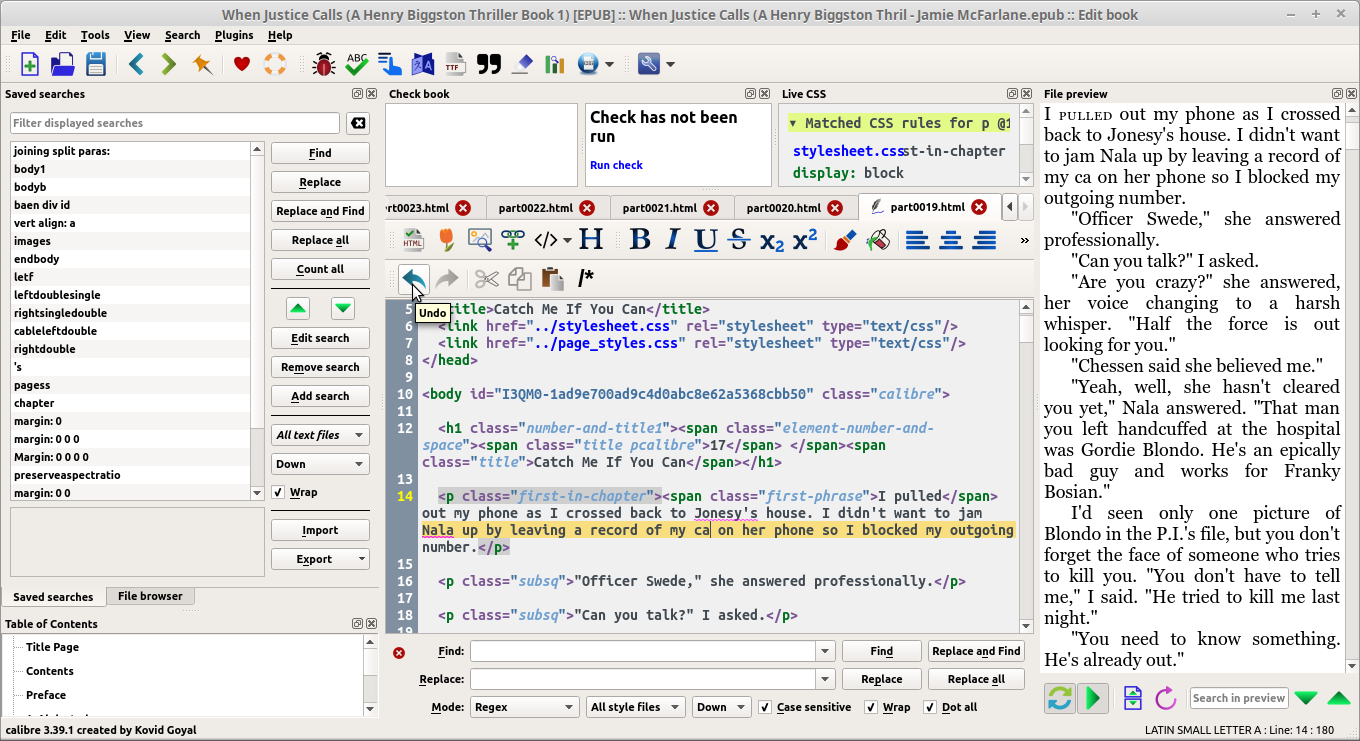Click the Run check link

[616, 165]
